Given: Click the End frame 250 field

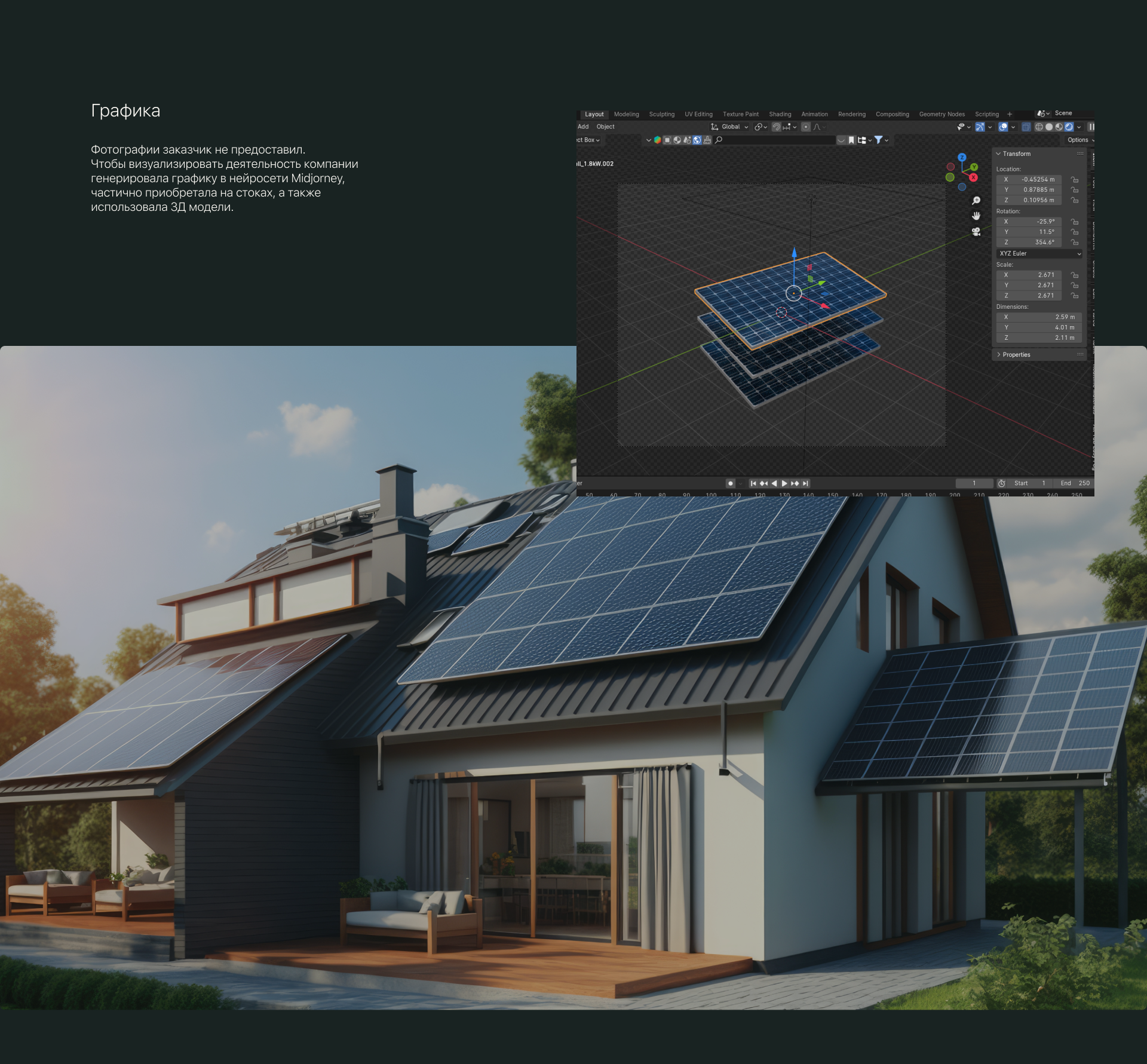Looking at the screenshot, I should coord(1075,483).
